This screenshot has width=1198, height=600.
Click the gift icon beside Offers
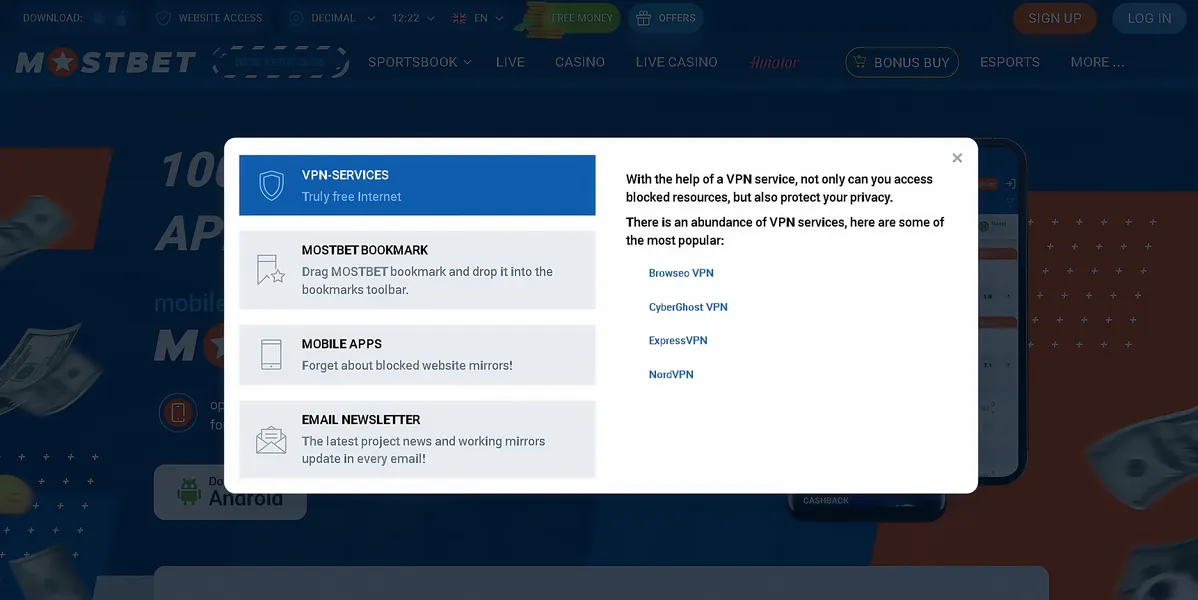pyautogui.click(x=643, y=18)
